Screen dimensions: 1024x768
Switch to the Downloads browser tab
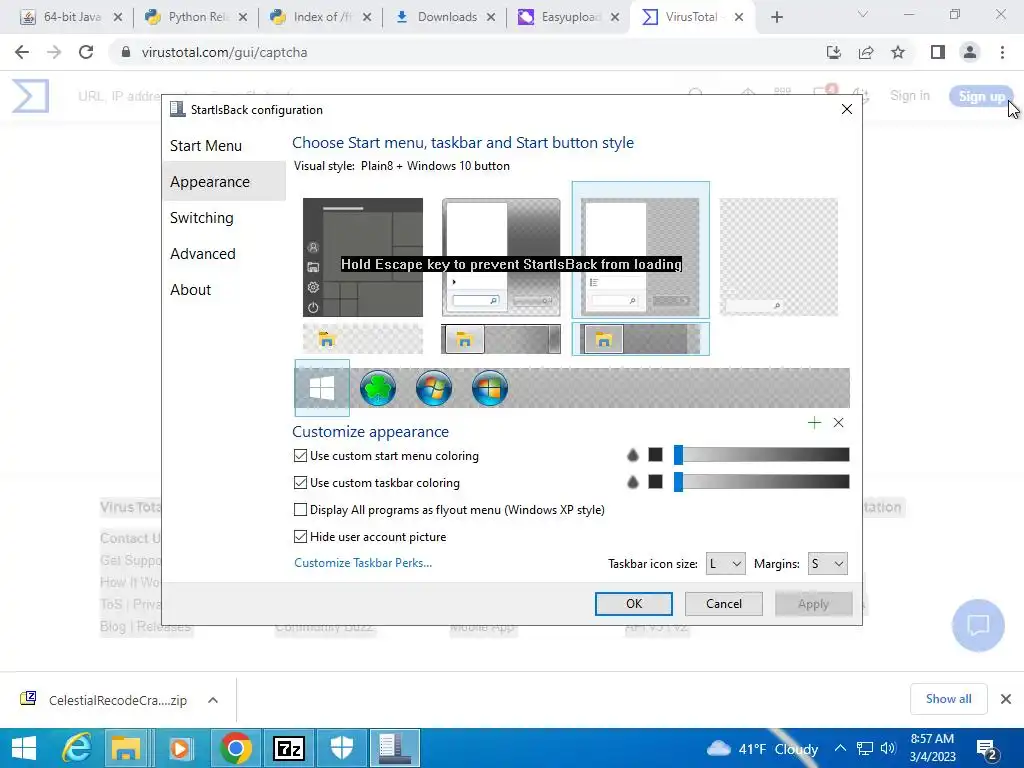446,17
